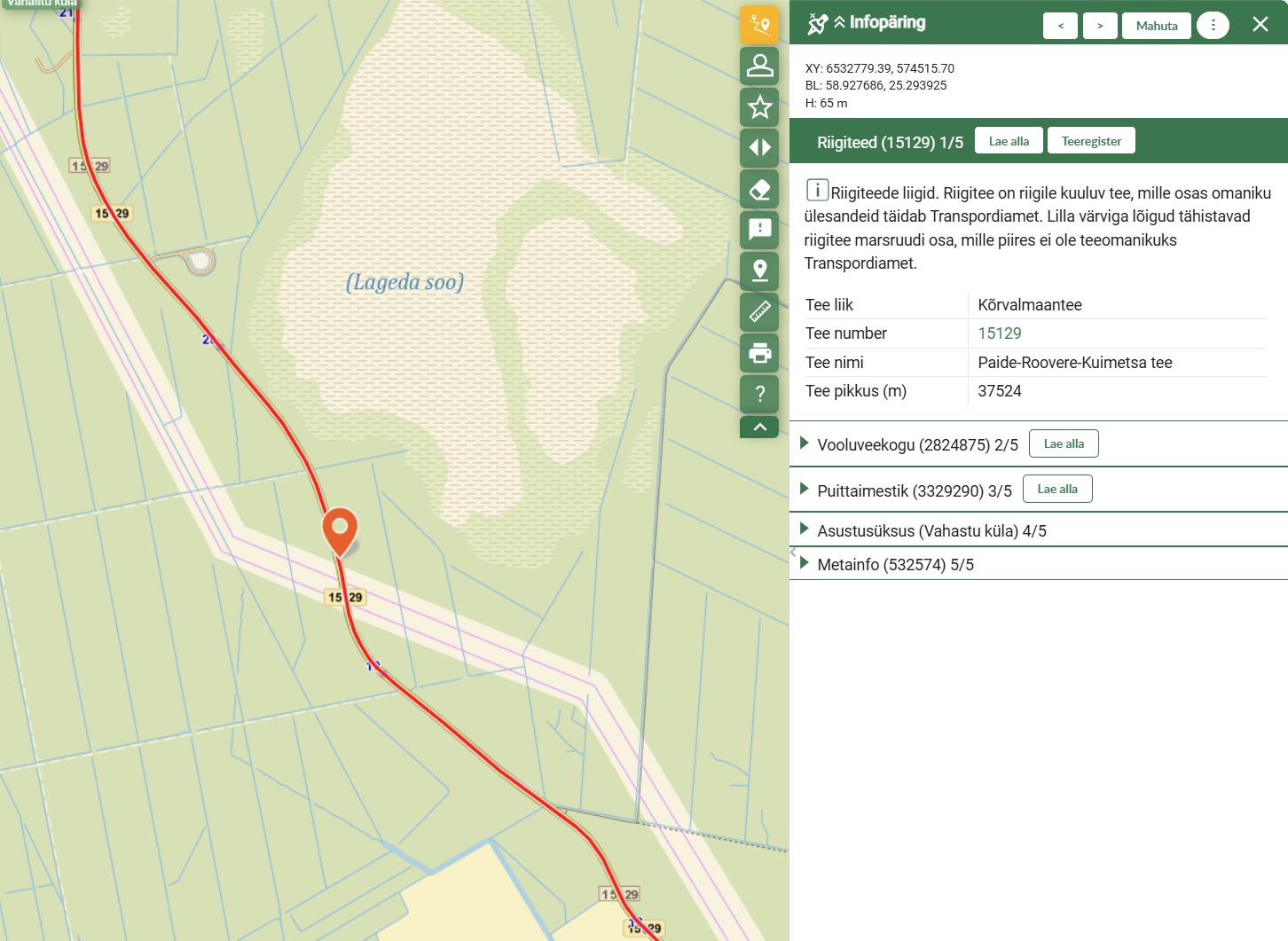Click the Mahuta button
This screenshot has width=1288, height=941.
tap(1156, 26)
